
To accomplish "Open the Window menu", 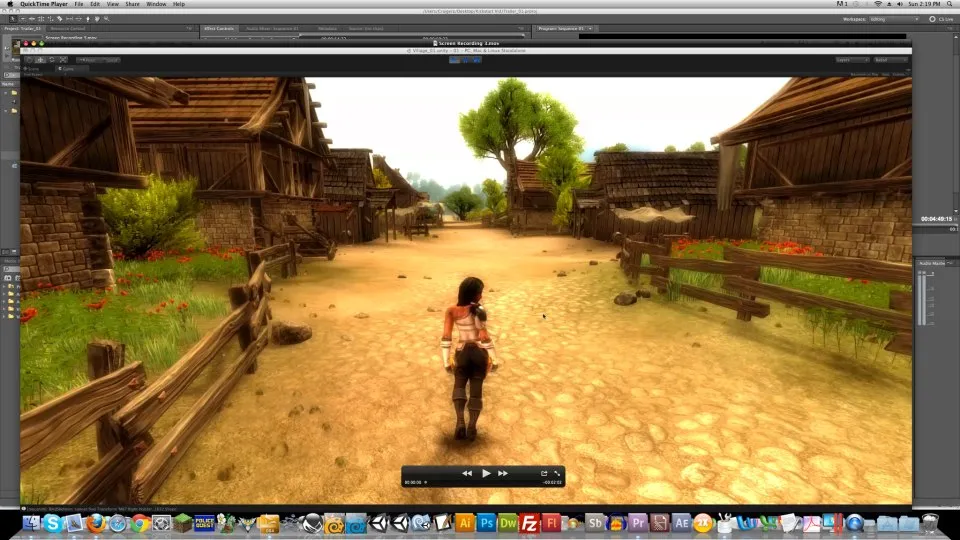I will coord(156,4).
